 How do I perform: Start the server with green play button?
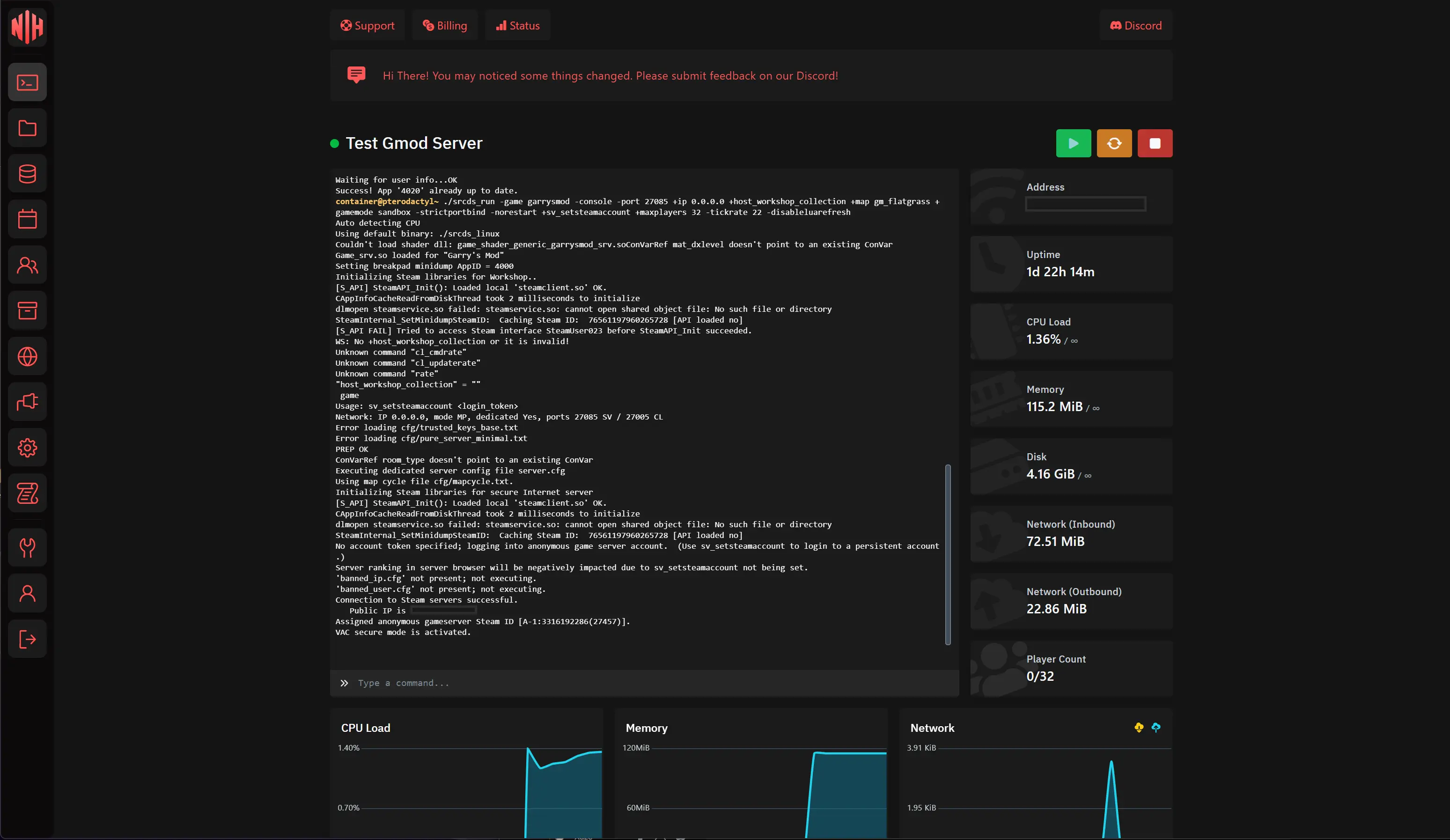click(x=1073, y=143)
